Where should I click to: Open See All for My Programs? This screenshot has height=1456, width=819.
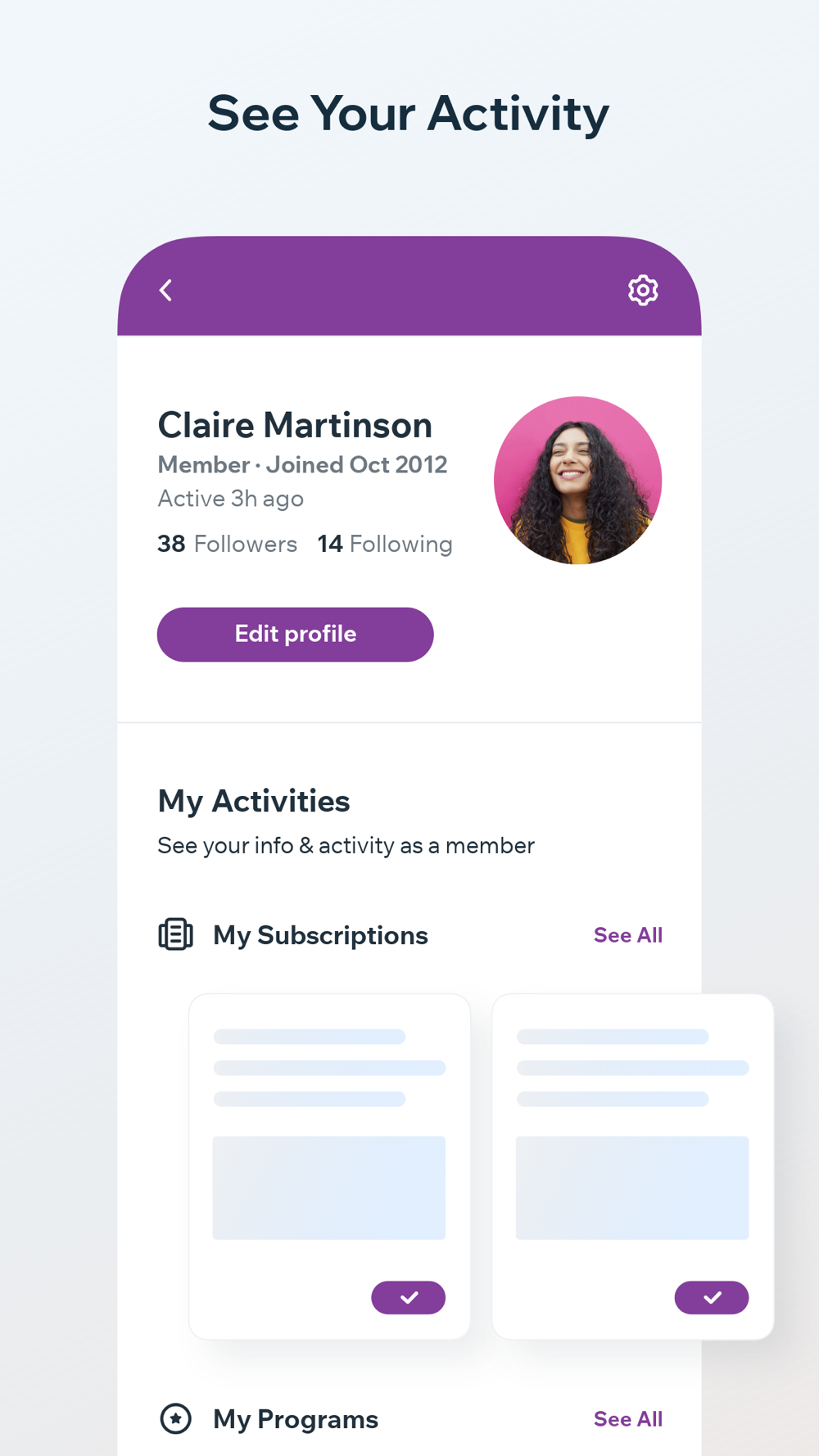coord(628,1419)
